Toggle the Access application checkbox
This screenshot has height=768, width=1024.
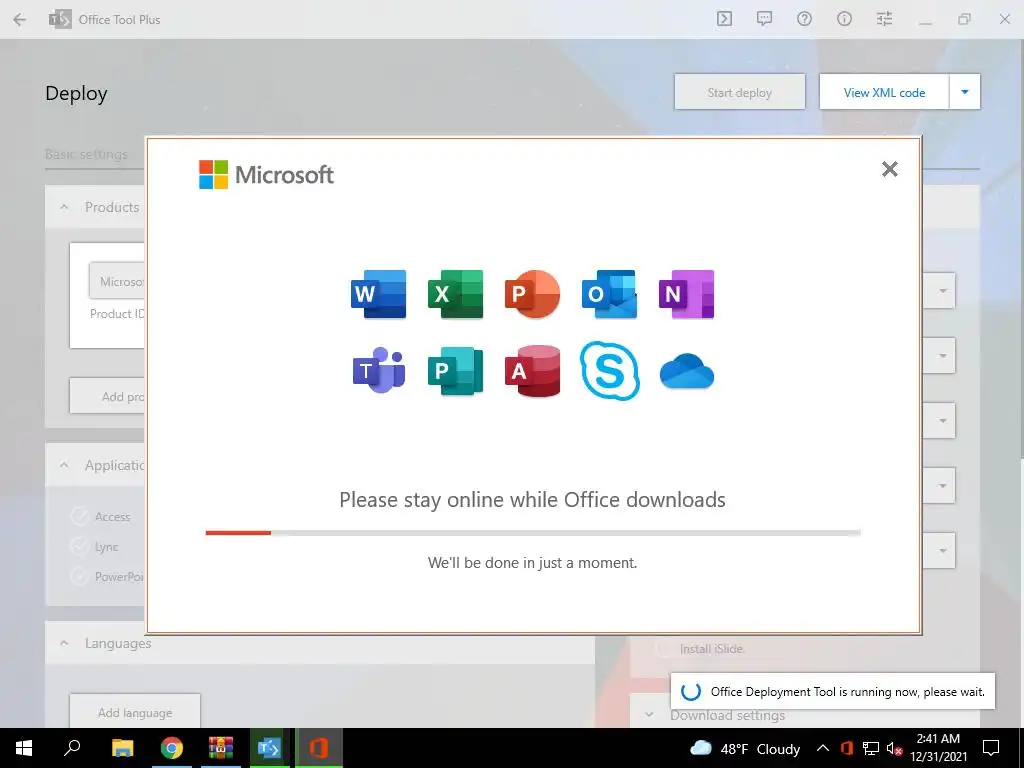[x=80, y=517]
